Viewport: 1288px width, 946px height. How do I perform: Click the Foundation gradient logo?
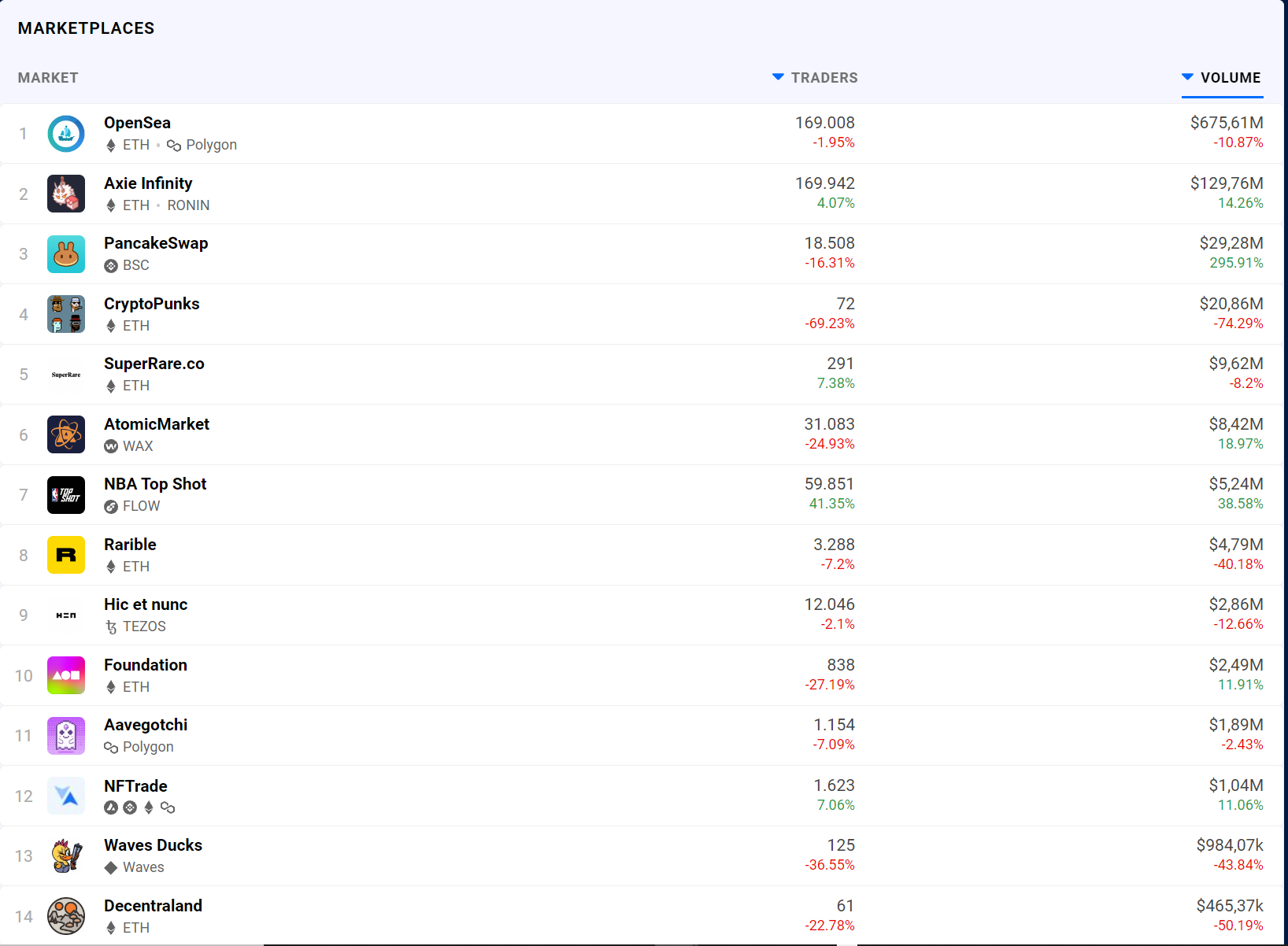click(x=66, y=675)
